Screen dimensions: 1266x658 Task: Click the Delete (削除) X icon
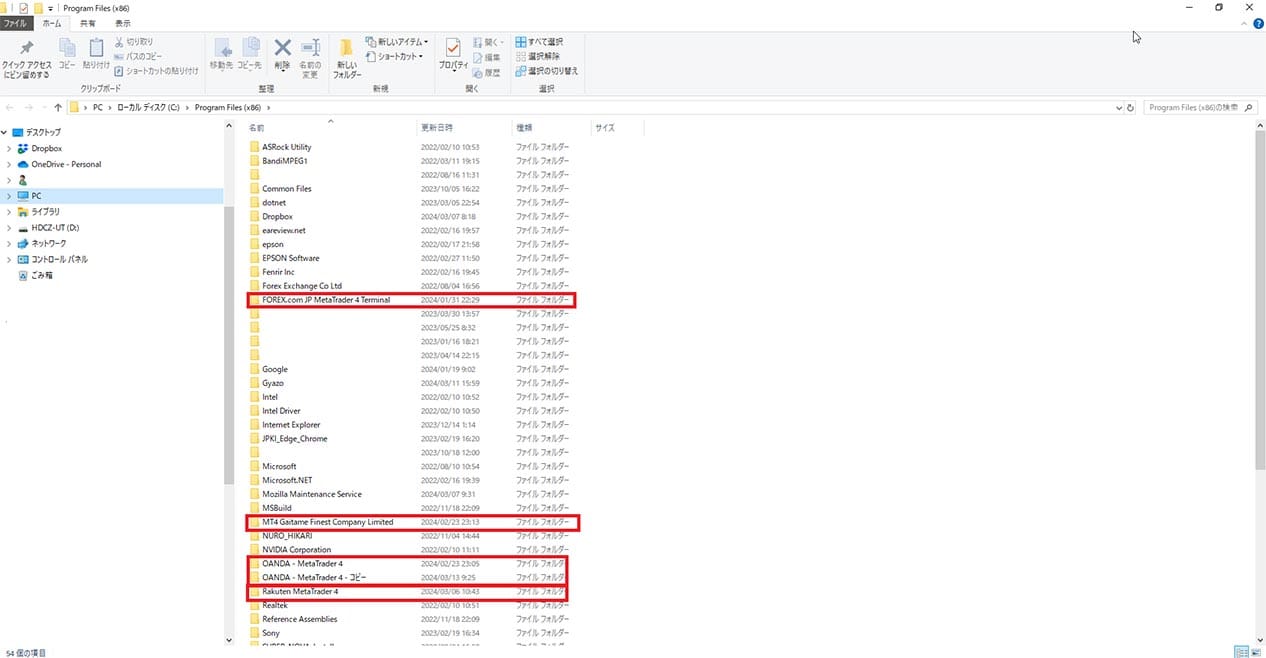pyautogui.click(x=282, y=47)
